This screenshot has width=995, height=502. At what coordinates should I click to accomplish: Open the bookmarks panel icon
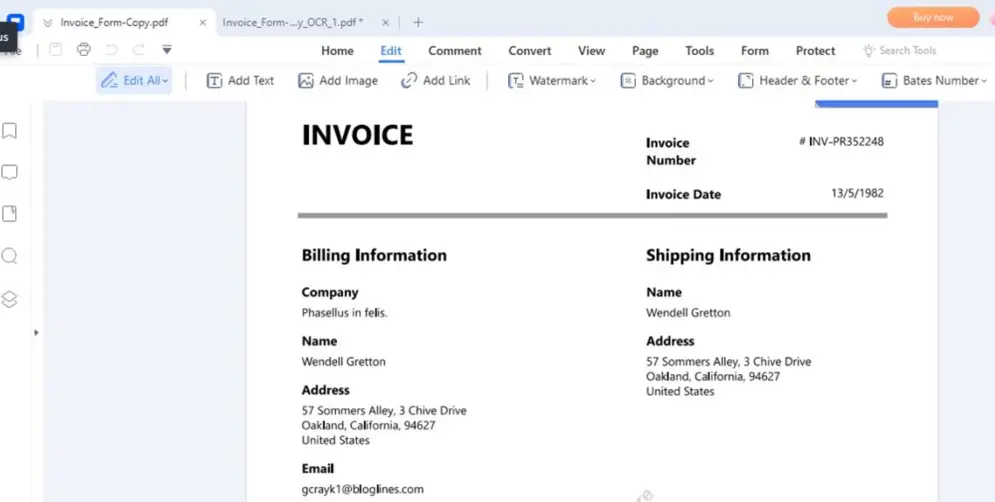[9, 131]
